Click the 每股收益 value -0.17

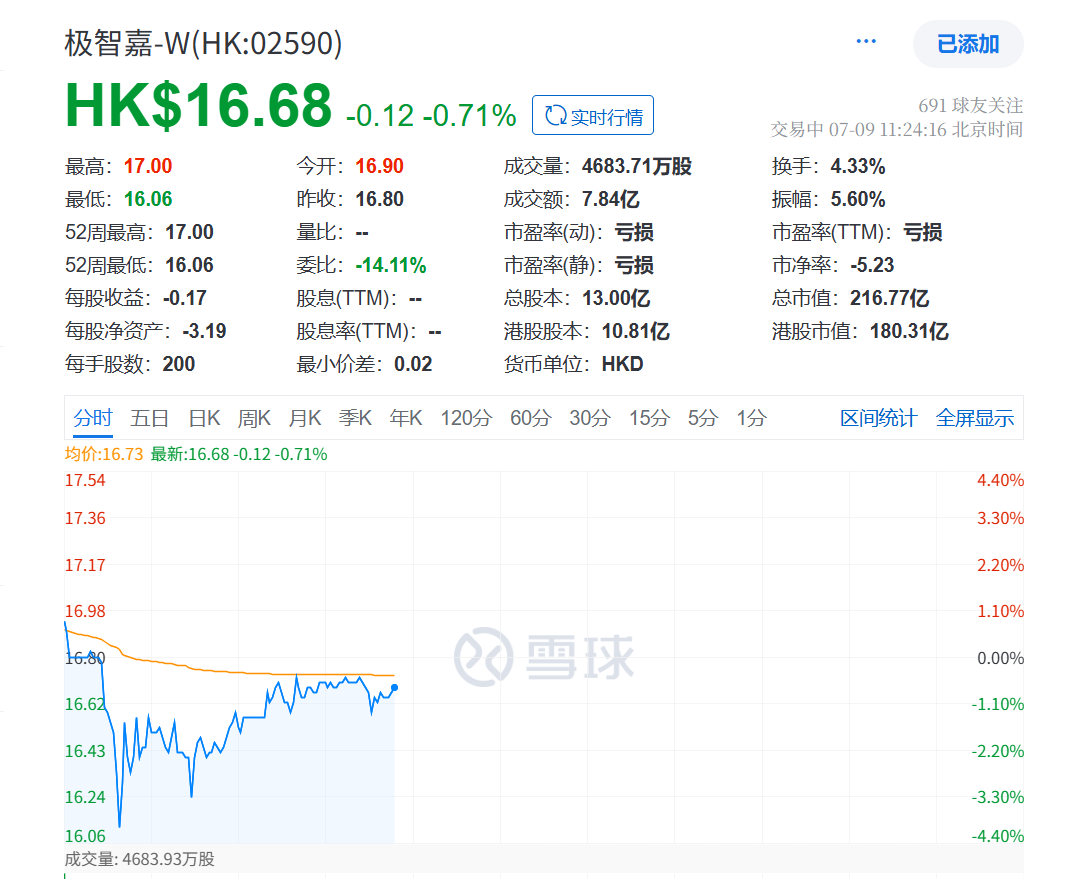tap(184, 298)
